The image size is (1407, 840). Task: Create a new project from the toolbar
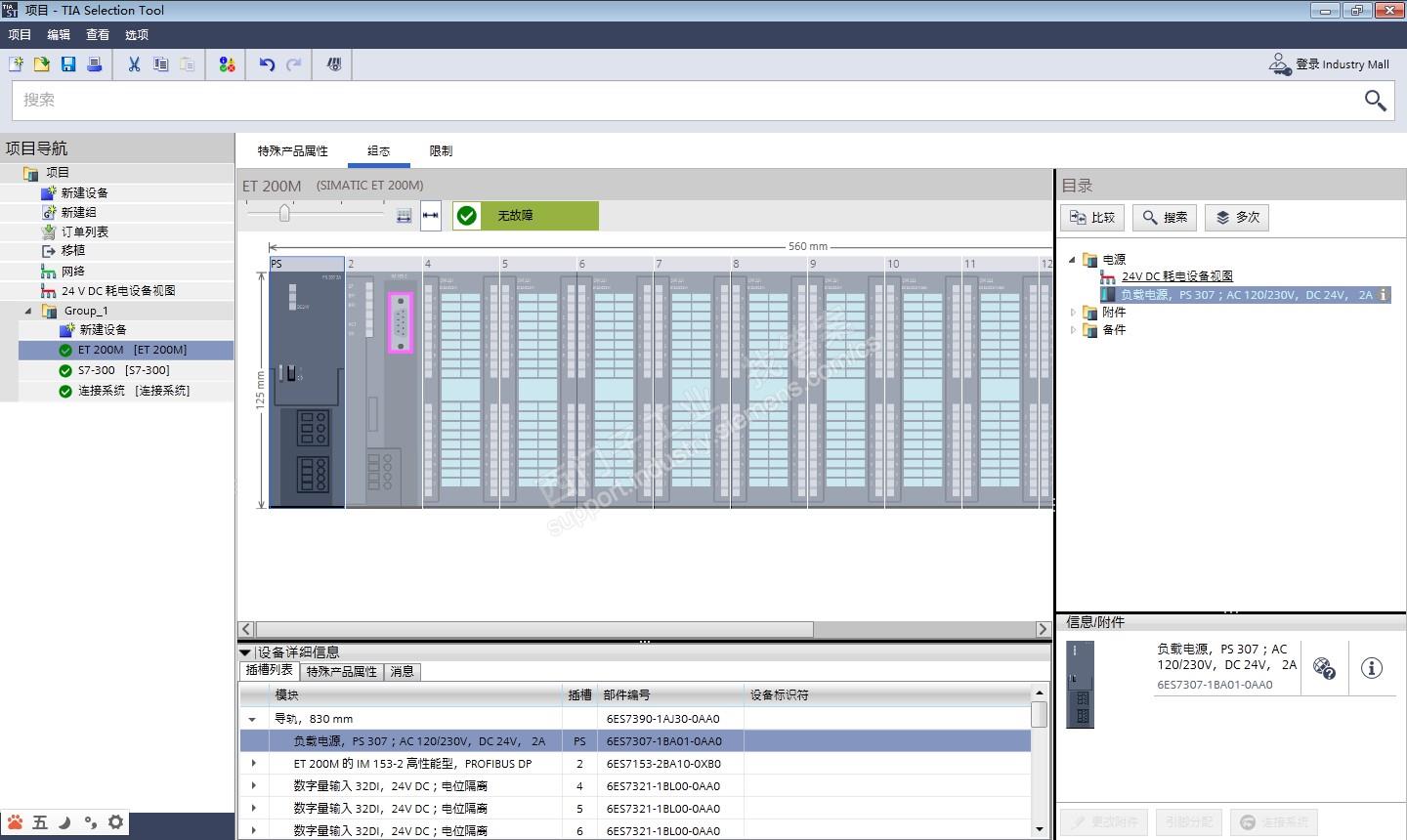(17, 64)
